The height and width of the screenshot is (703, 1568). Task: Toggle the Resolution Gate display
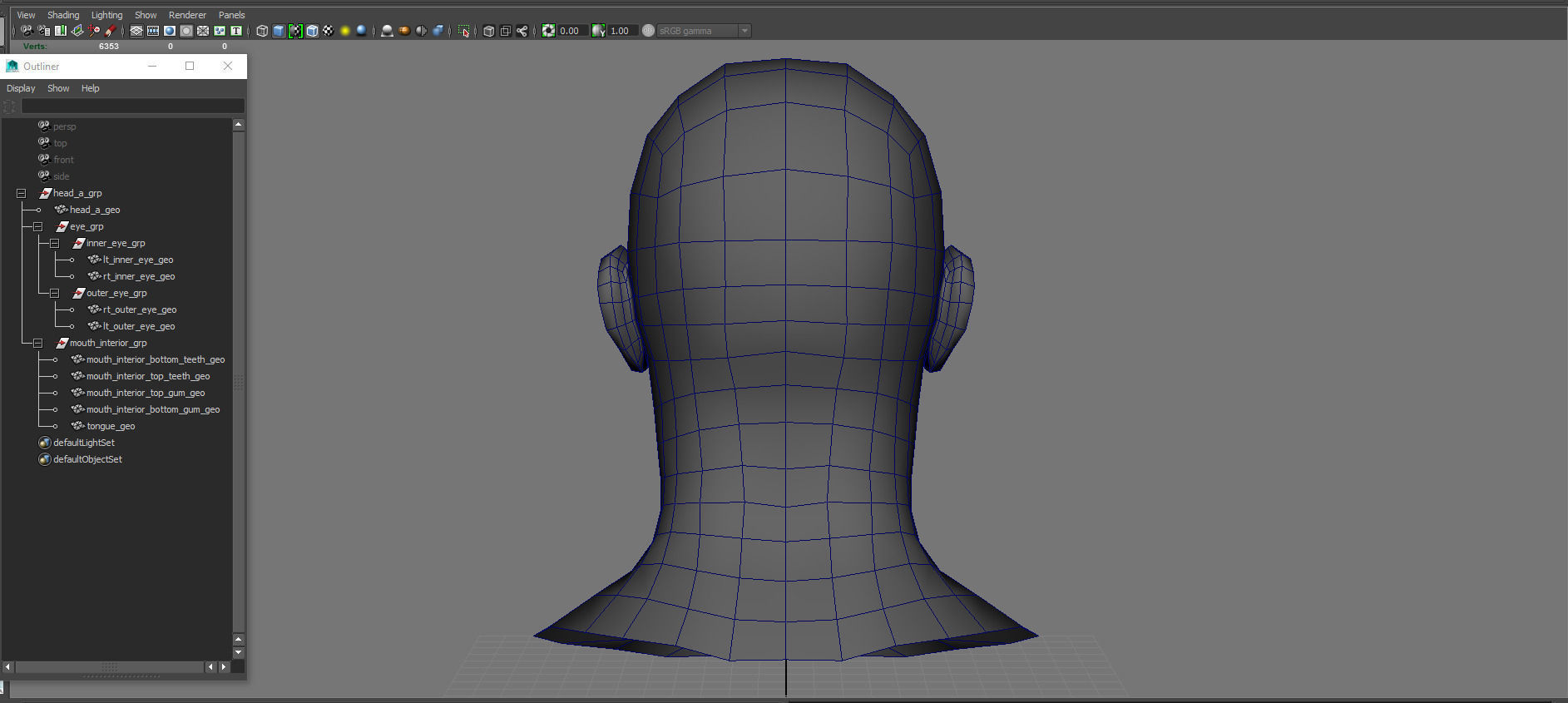tap(170, 31)
